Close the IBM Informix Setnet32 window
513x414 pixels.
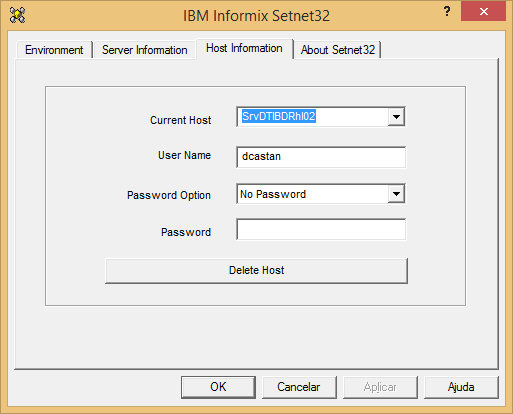point(484,12)
